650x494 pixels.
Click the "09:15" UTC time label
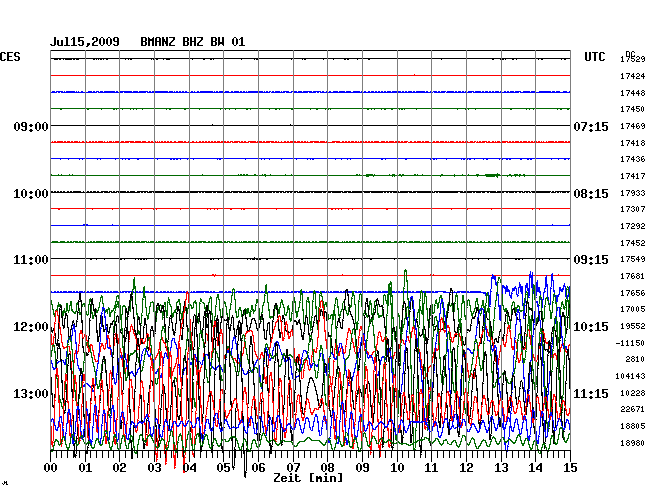coord(591,260)
